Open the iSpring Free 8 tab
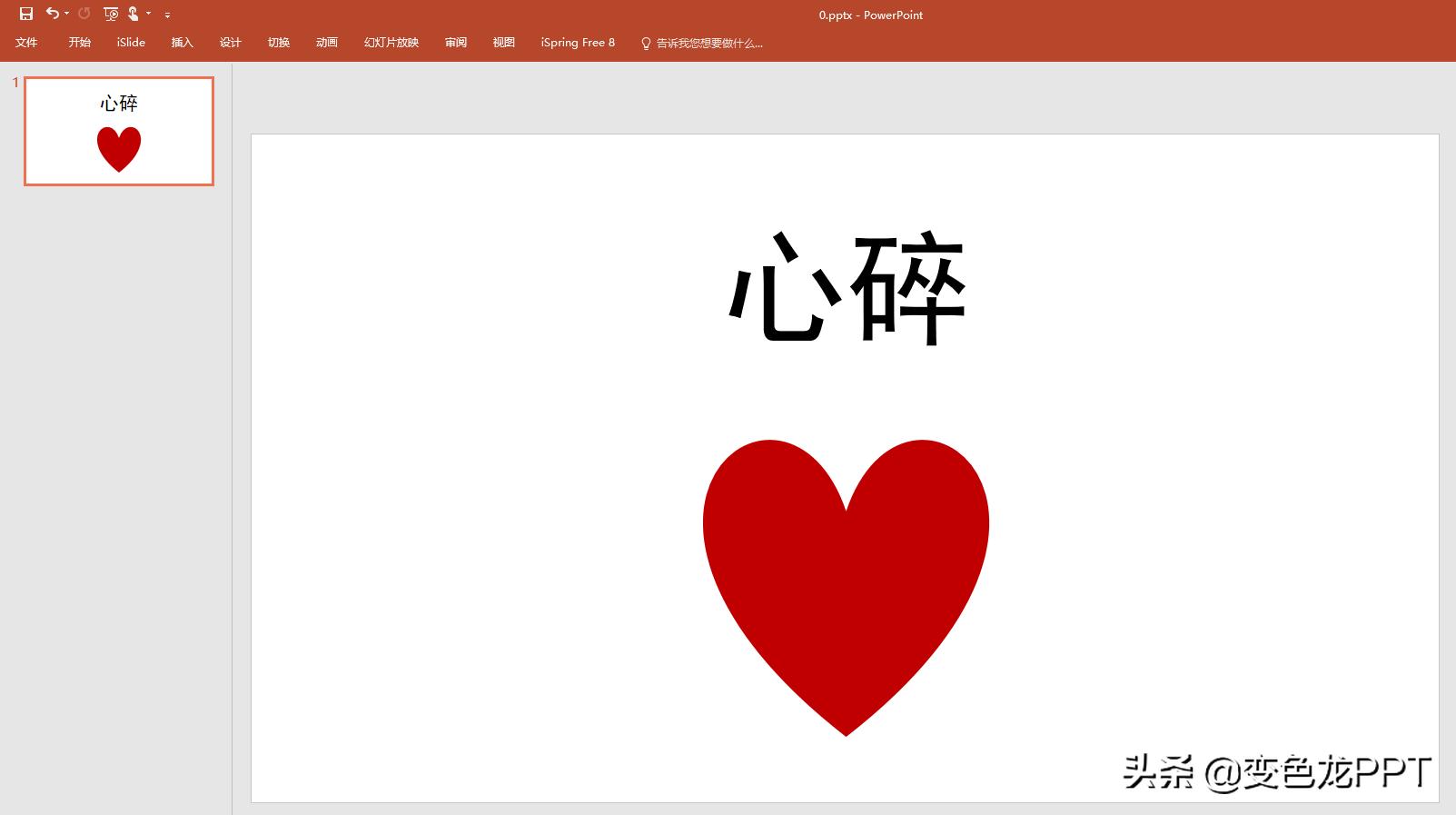 click(x=578, y=43)
